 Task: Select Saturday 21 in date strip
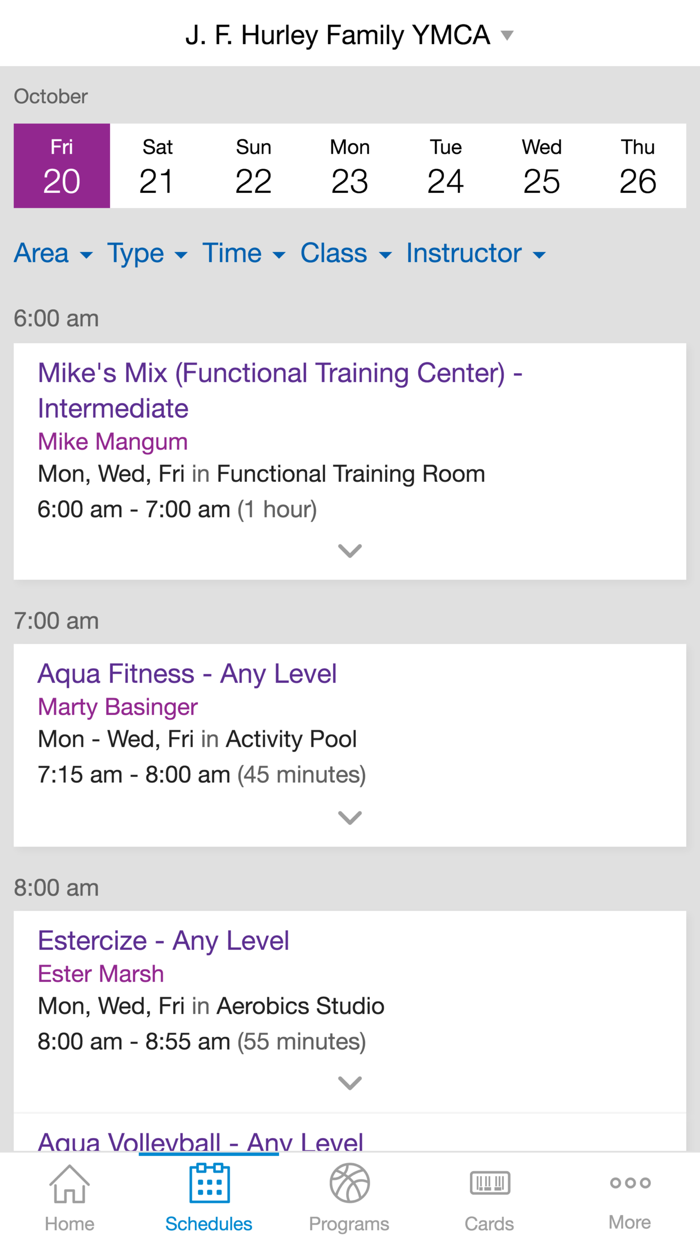pyautogui.click(x=157, y=166)
